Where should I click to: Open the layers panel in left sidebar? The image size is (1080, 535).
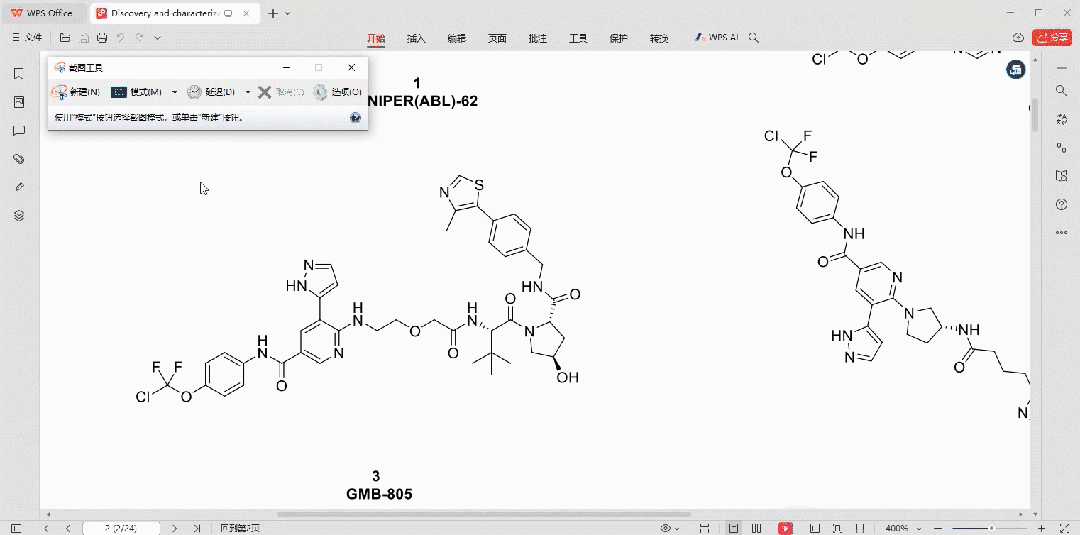click(x=19, y=215)
